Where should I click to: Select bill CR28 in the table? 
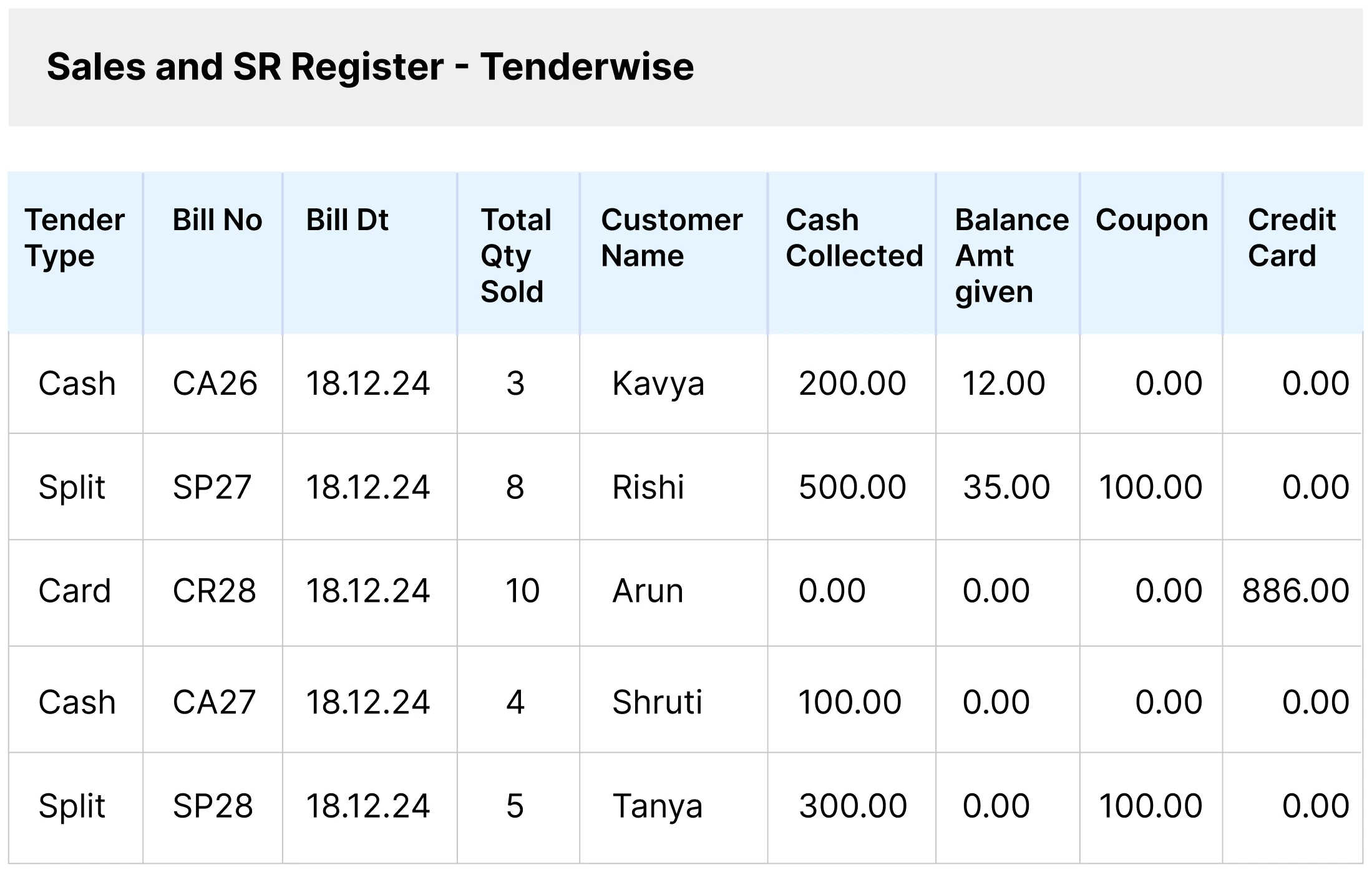tap(214, 591)
